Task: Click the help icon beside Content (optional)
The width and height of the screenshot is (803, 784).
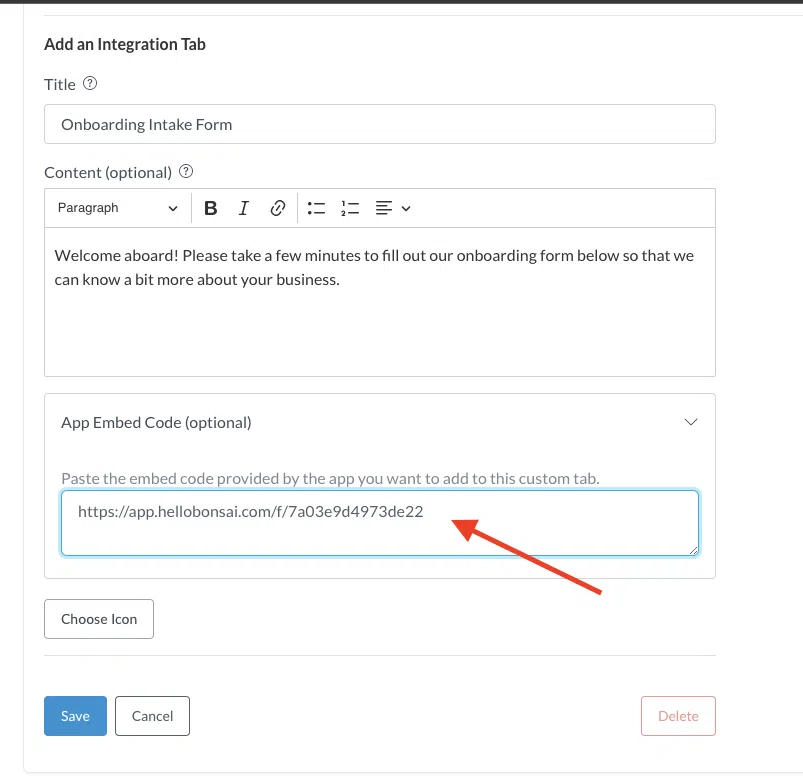Action: [x=186, y=172]
